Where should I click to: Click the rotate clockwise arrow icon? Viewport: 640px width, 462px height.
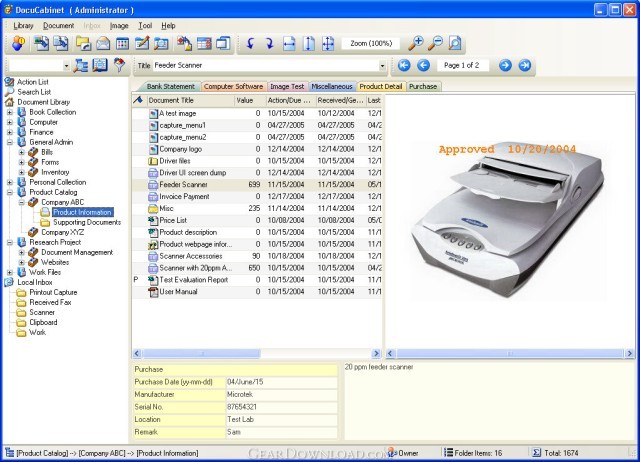[x=269, y=43]
